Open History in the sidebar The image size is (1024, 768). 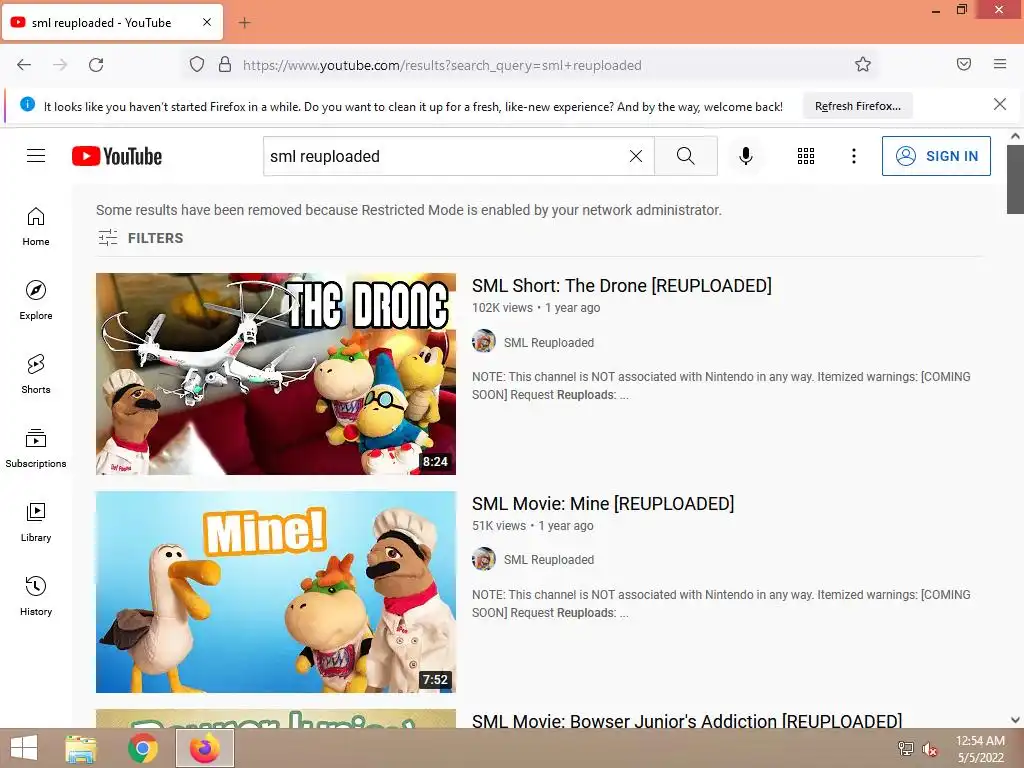[x=36, y=596]
